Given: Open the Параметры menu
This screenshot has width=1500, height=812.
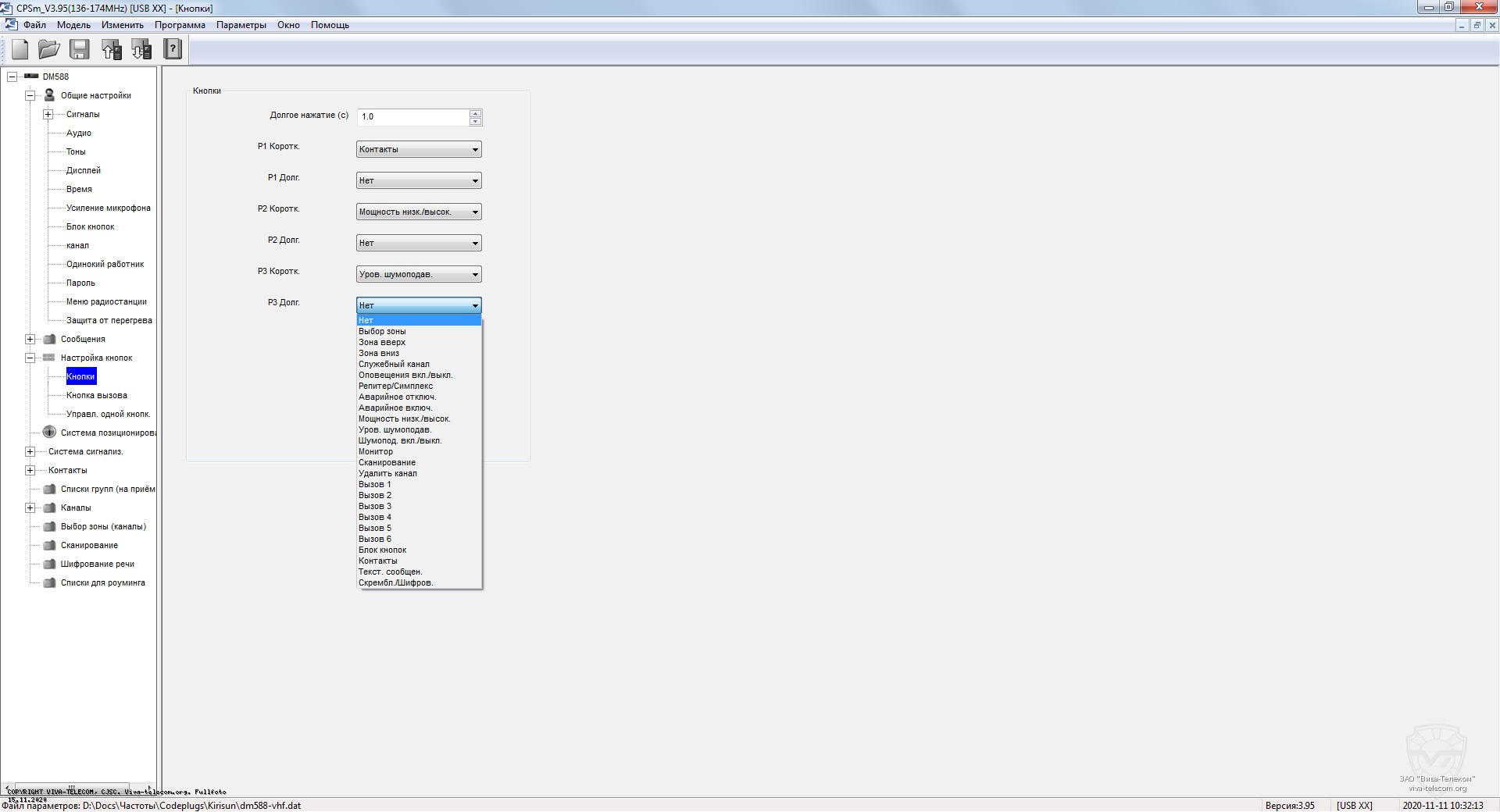Looking at the screenshot, I should tap(241, 25).
